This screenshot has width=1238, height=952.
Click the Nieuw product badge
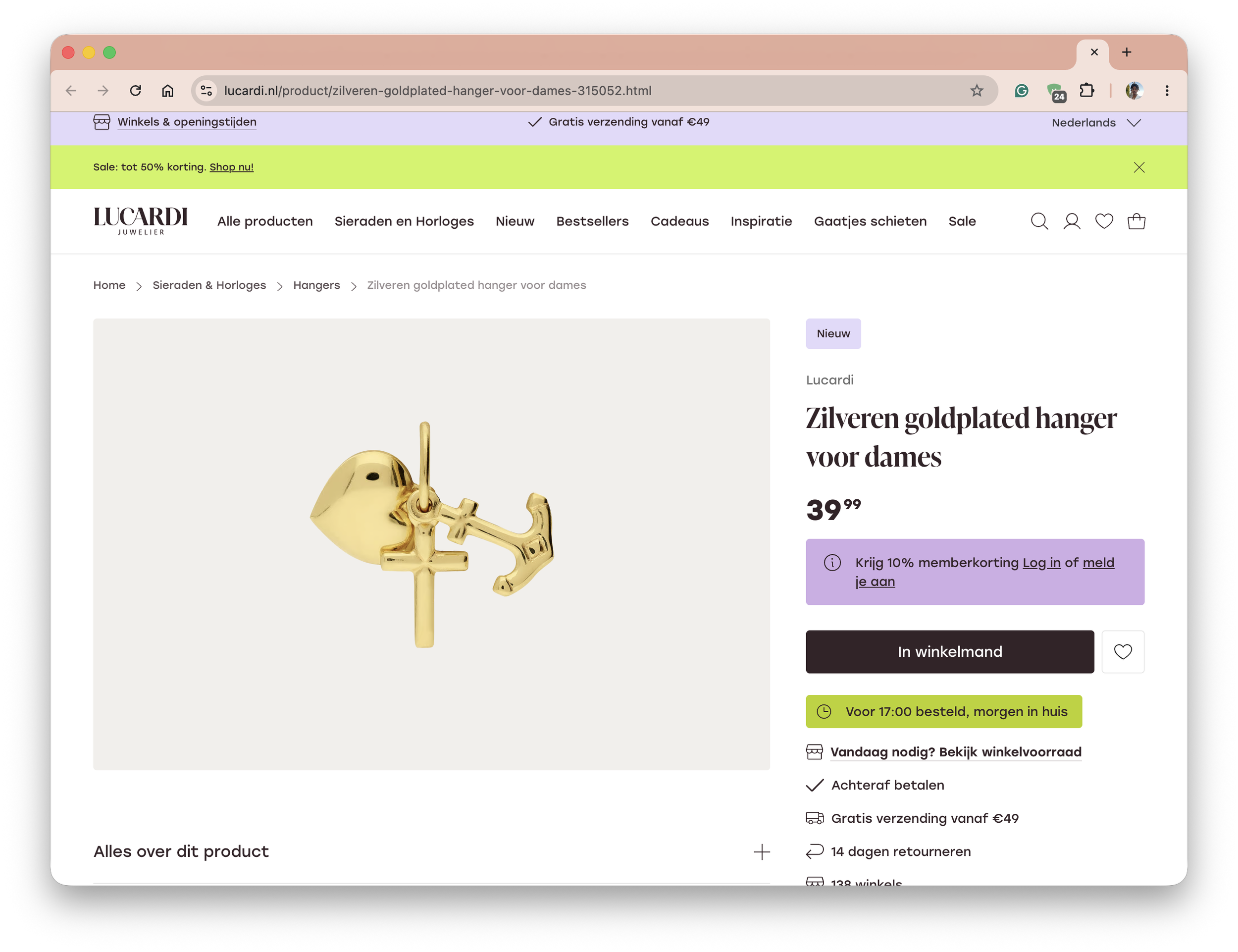833,334
